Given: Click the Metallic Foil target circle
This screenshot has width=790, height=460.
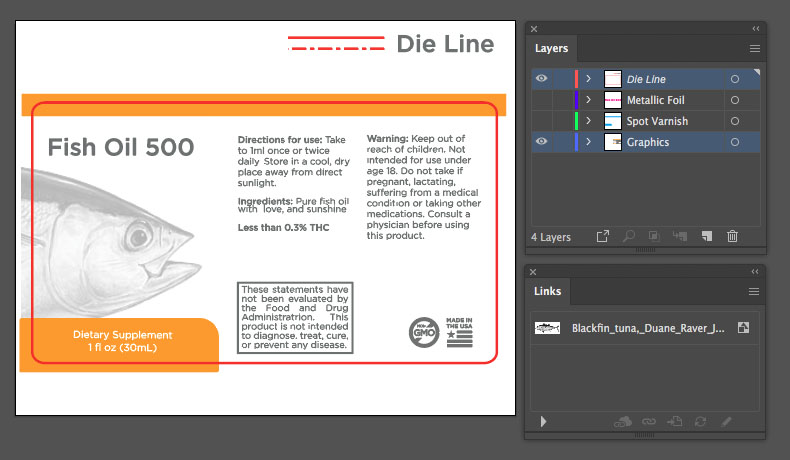Looking at the screenshot, I should [x=735, y=100].
